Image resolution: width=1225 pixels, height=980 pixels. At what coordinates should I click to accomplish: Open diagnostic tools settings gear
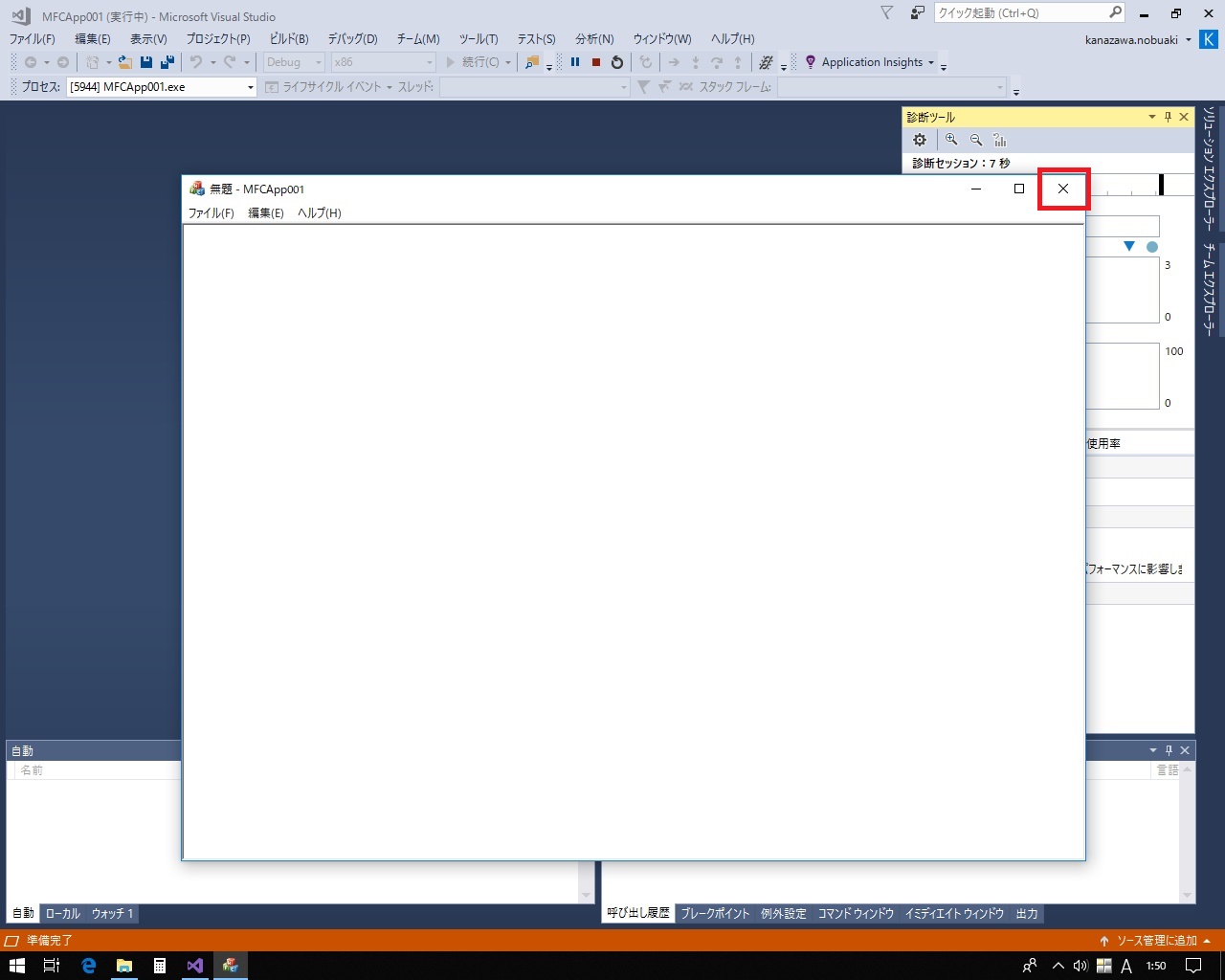[920, 140]
